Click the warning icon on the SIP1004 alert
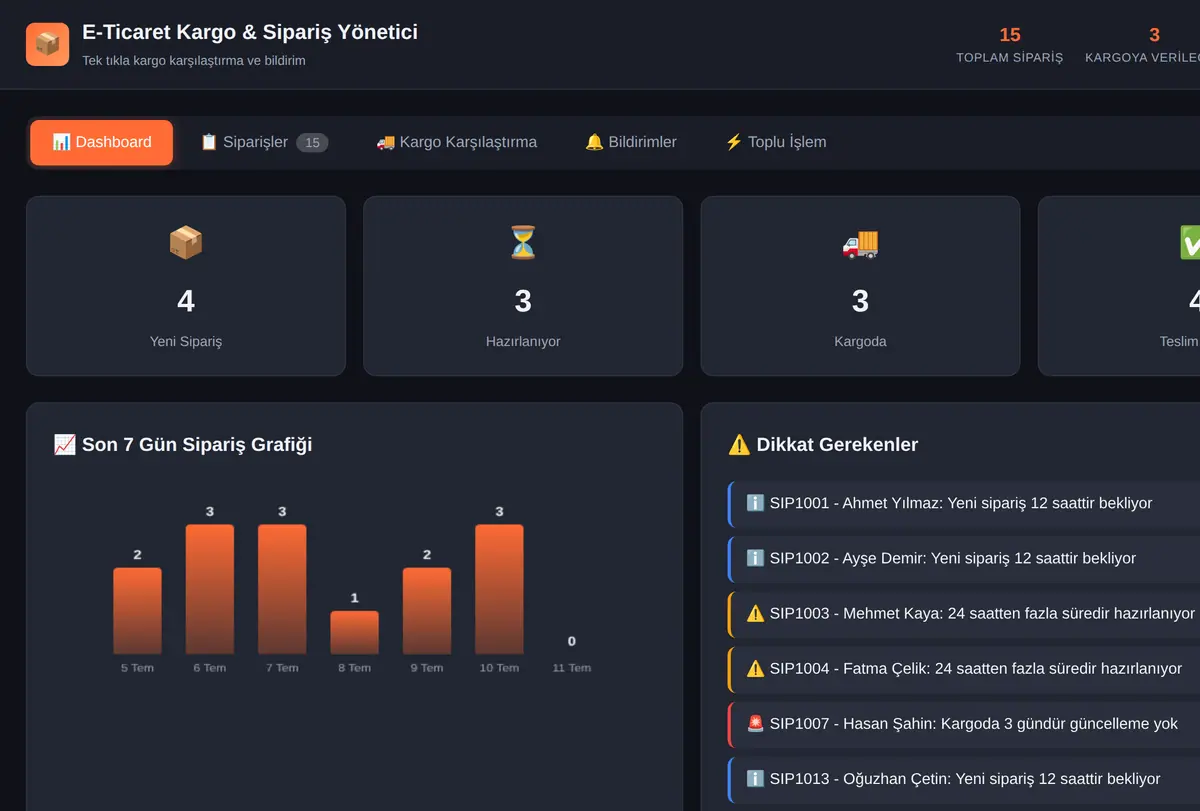Image resolution: width=1200 pixels, height=811 pixels. tap(755, 668)
